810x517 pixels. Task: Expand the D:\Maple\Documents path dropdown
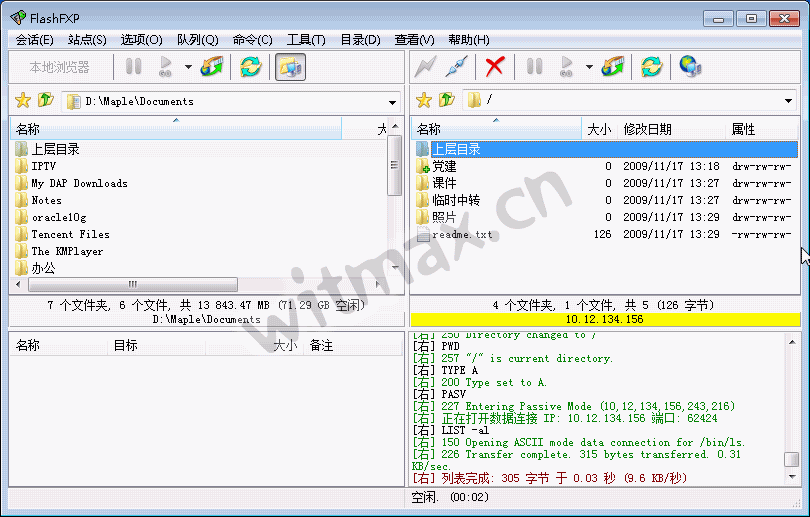(x=393, y=102)
